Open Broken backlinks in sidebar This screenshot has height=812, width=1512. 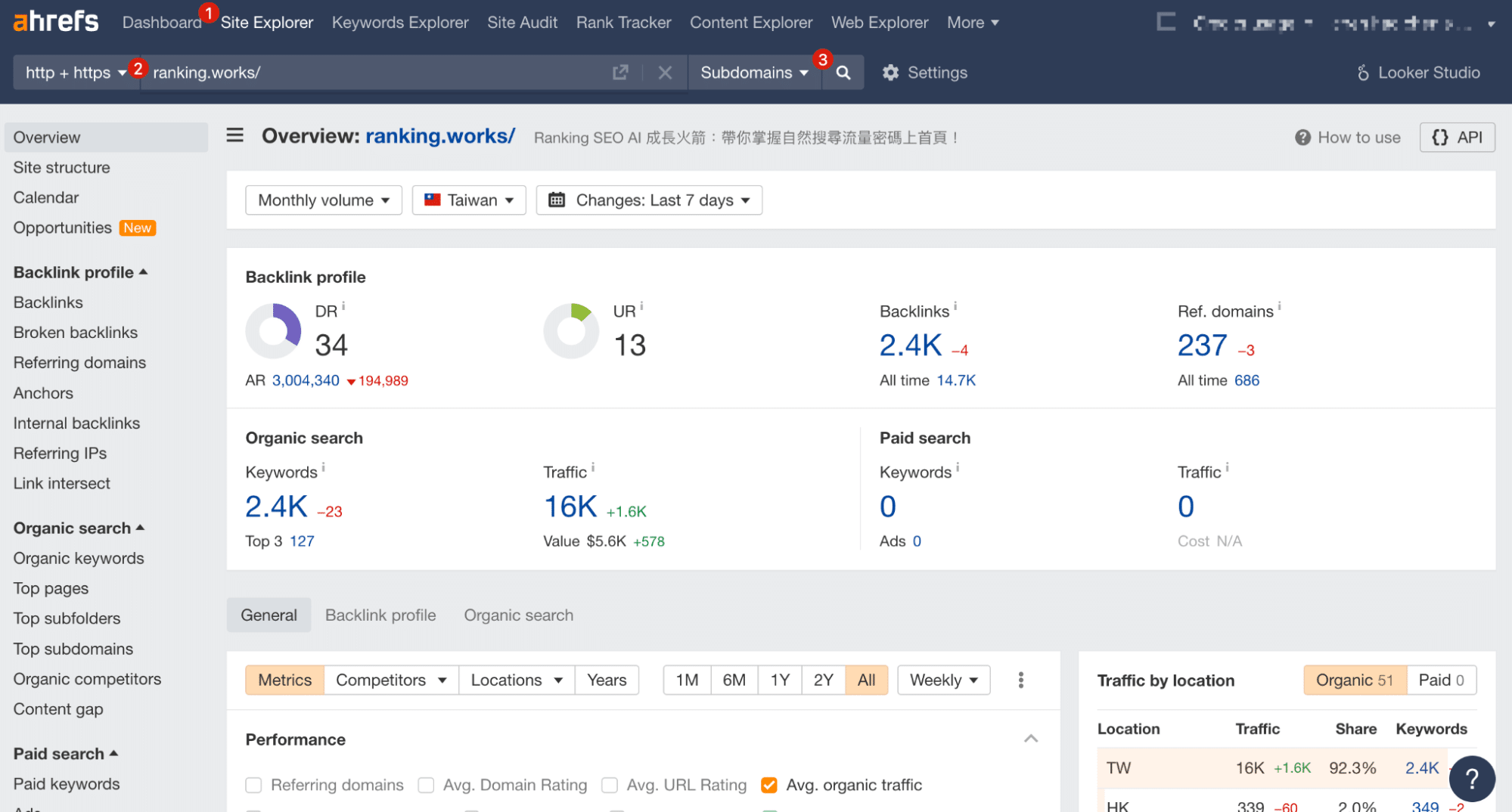(x=76, y=333)
